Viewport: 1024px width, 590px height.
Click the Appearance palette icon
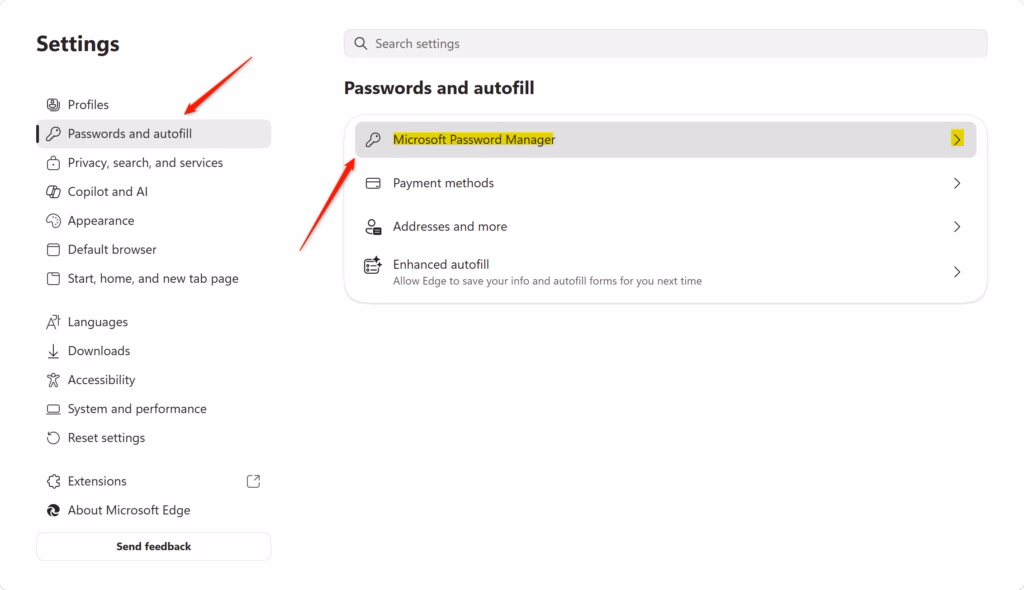53,221
